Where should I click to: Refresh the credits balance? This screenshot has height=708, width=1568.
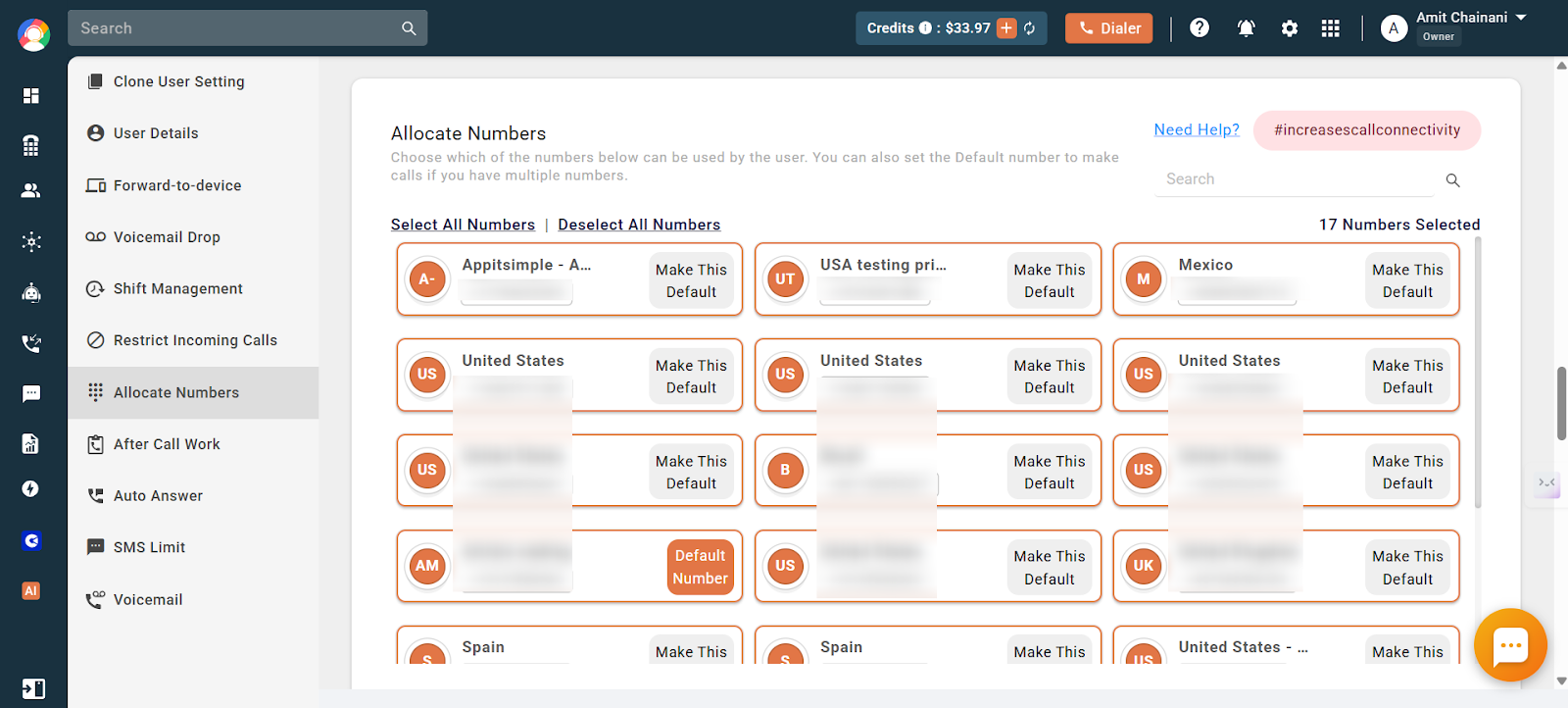pos(1030,28)
